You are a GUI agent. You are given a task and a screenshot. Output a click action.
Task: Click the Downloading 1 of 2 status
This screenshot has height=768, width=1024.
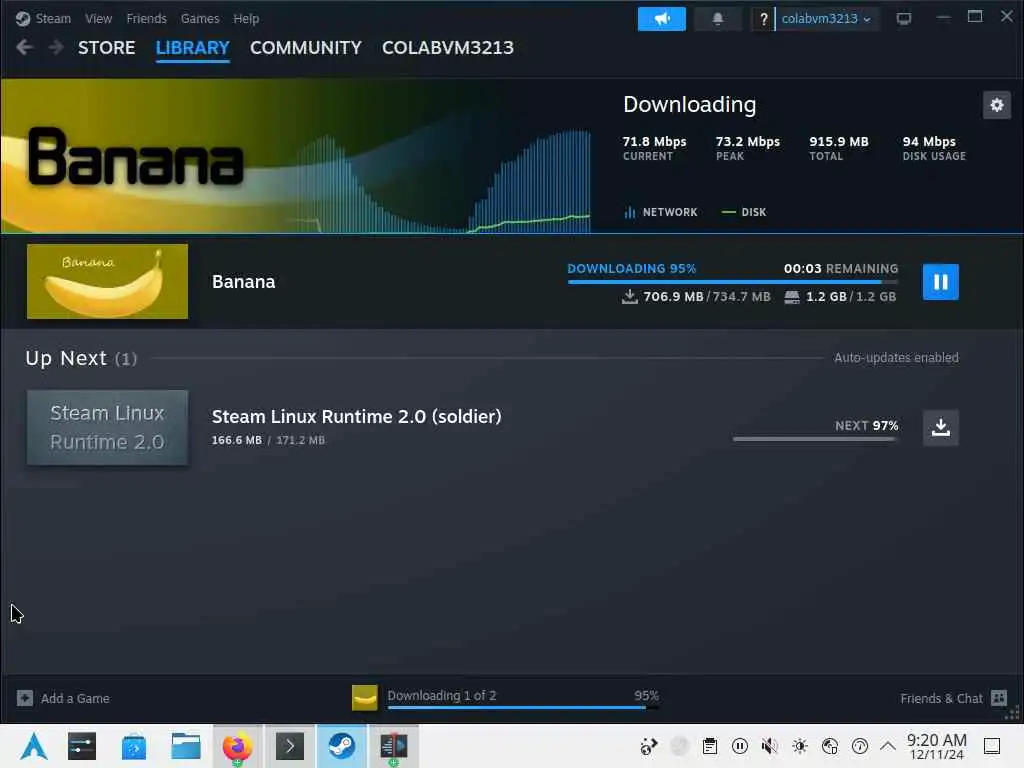442,696
